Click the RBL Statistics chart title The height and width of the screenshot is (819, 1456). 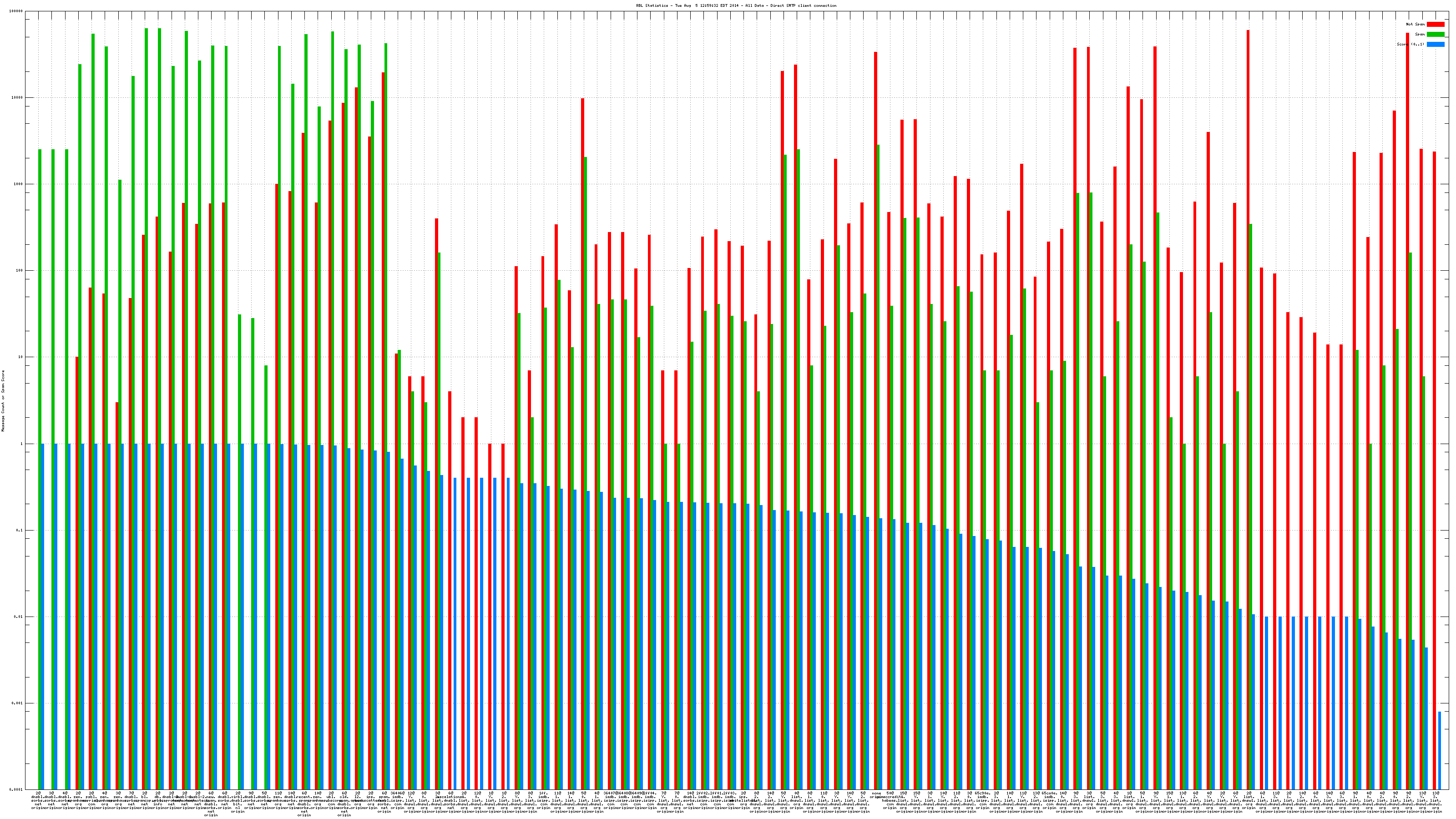[736, 5]
